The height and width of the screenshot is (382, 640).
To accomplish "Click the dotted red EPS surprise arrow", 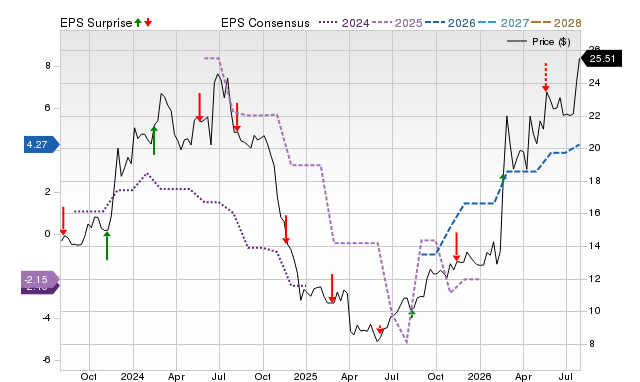I will pos(546,77).
